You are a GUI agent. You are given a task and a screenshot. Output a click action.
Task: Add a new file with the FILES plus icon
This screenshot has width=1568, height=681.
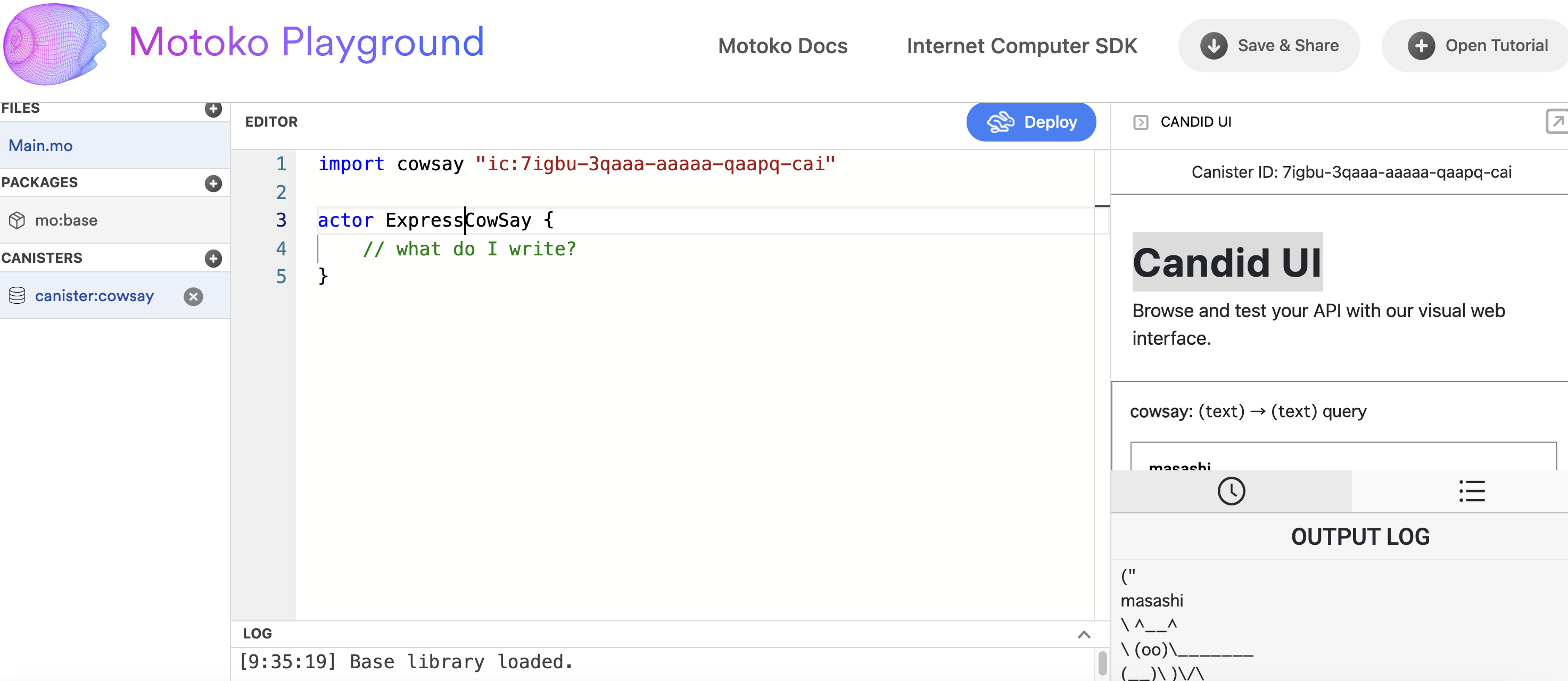click(213, 109)
